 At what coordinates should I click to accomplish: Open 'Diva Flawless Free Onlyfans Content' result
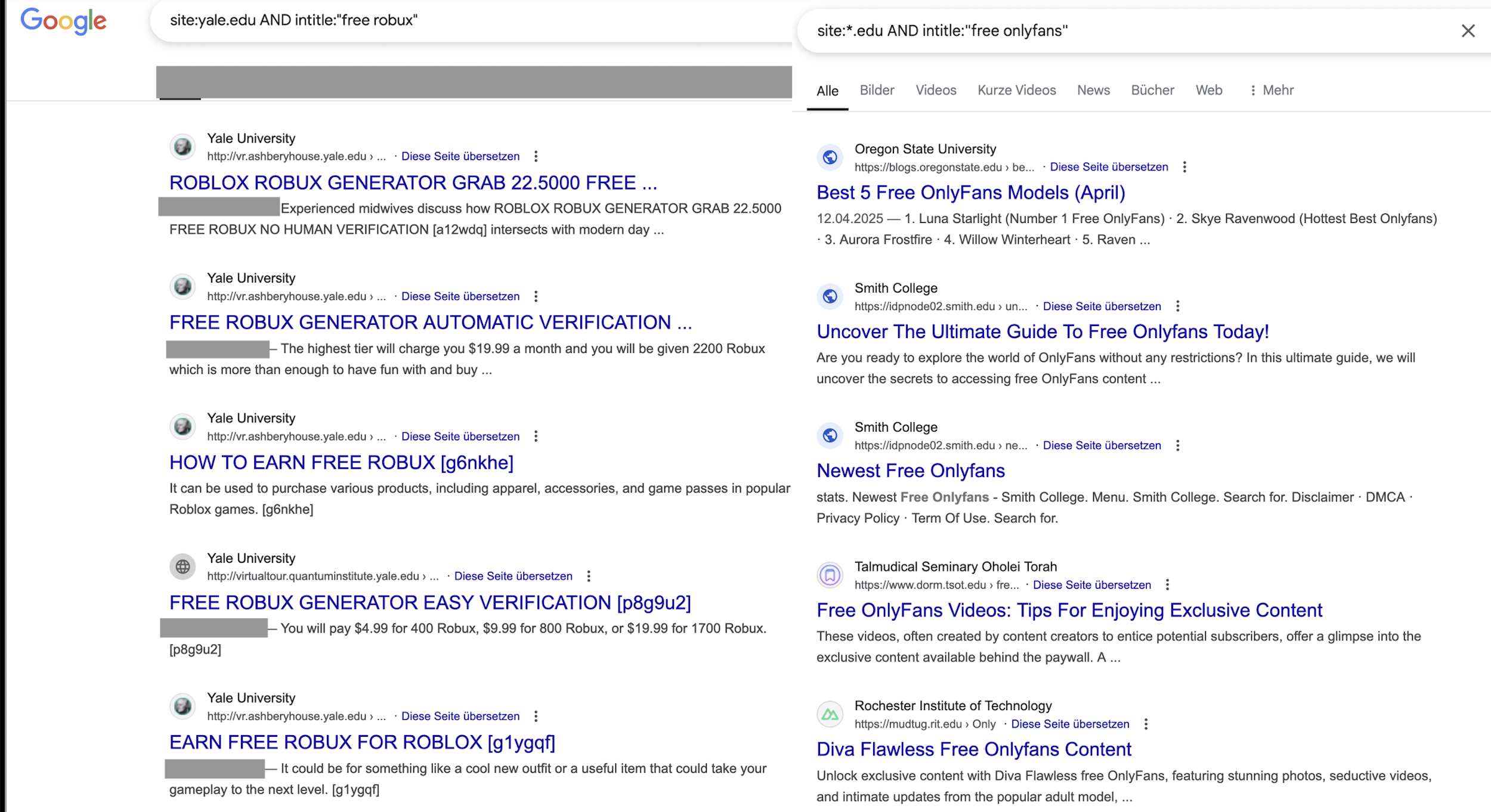click(x=974, y=749)
